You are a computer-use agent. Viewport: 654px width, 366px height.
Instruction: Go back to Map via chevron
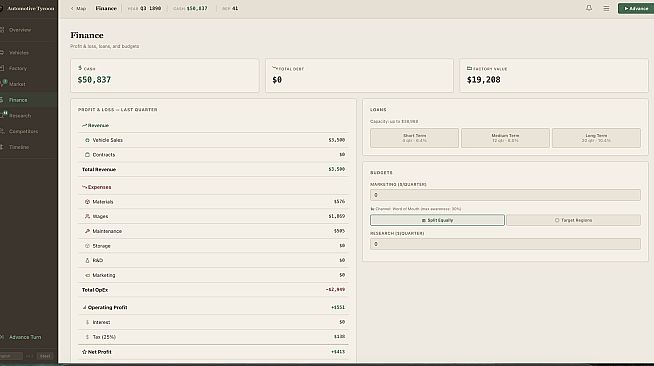[x=78, y=8]
